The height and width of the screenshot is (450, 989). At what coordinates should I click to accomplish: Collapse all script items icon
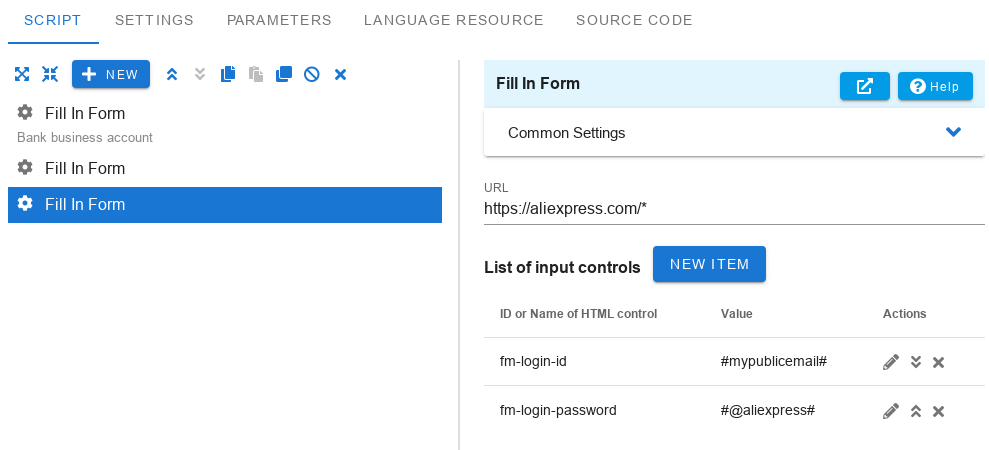point(50,74)
